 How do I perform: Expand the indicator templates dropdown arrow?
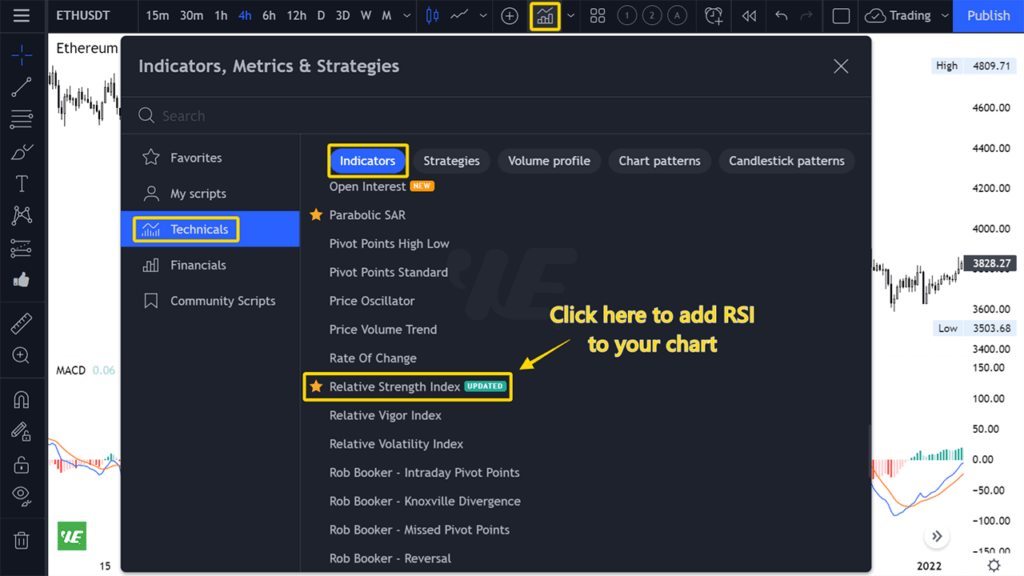coord(571,16)
